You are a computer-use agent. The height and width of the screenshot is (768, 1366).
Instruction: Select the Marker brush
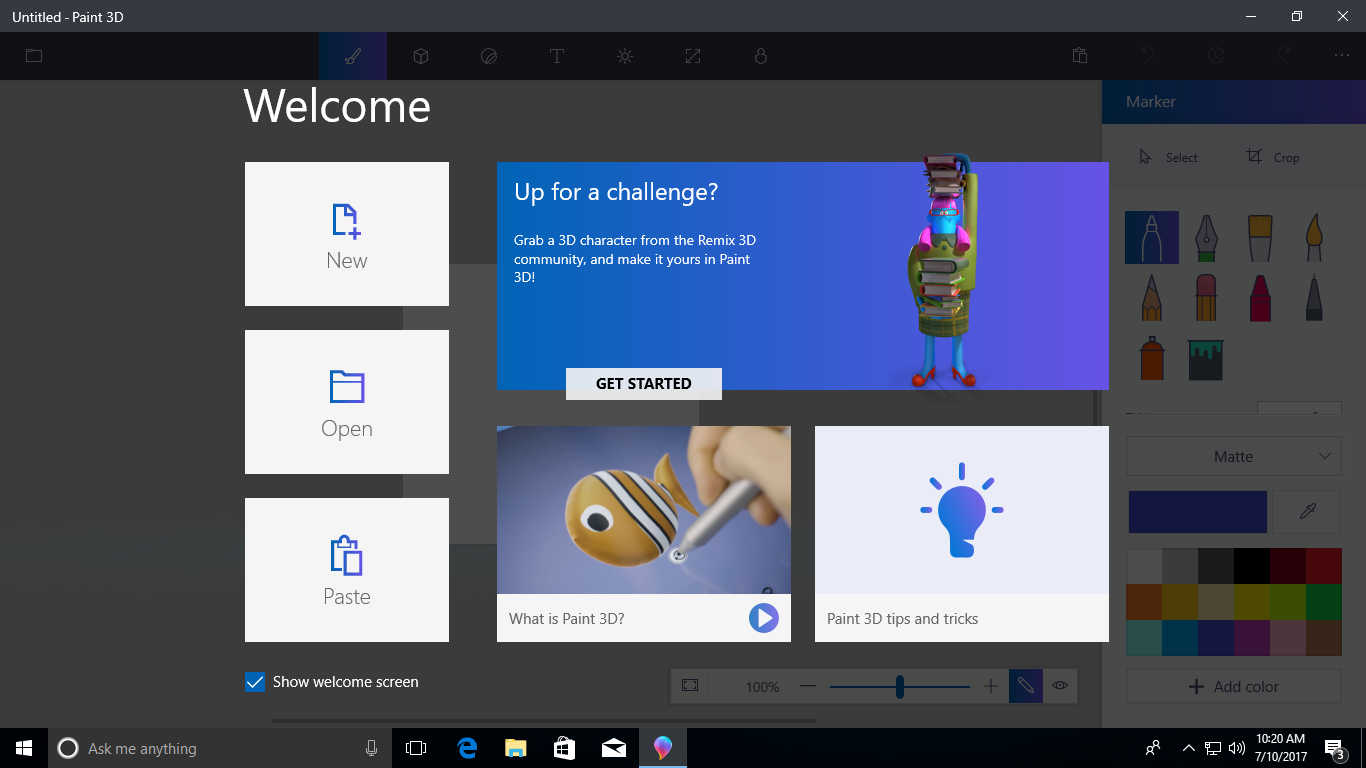tap(1152, 237)
